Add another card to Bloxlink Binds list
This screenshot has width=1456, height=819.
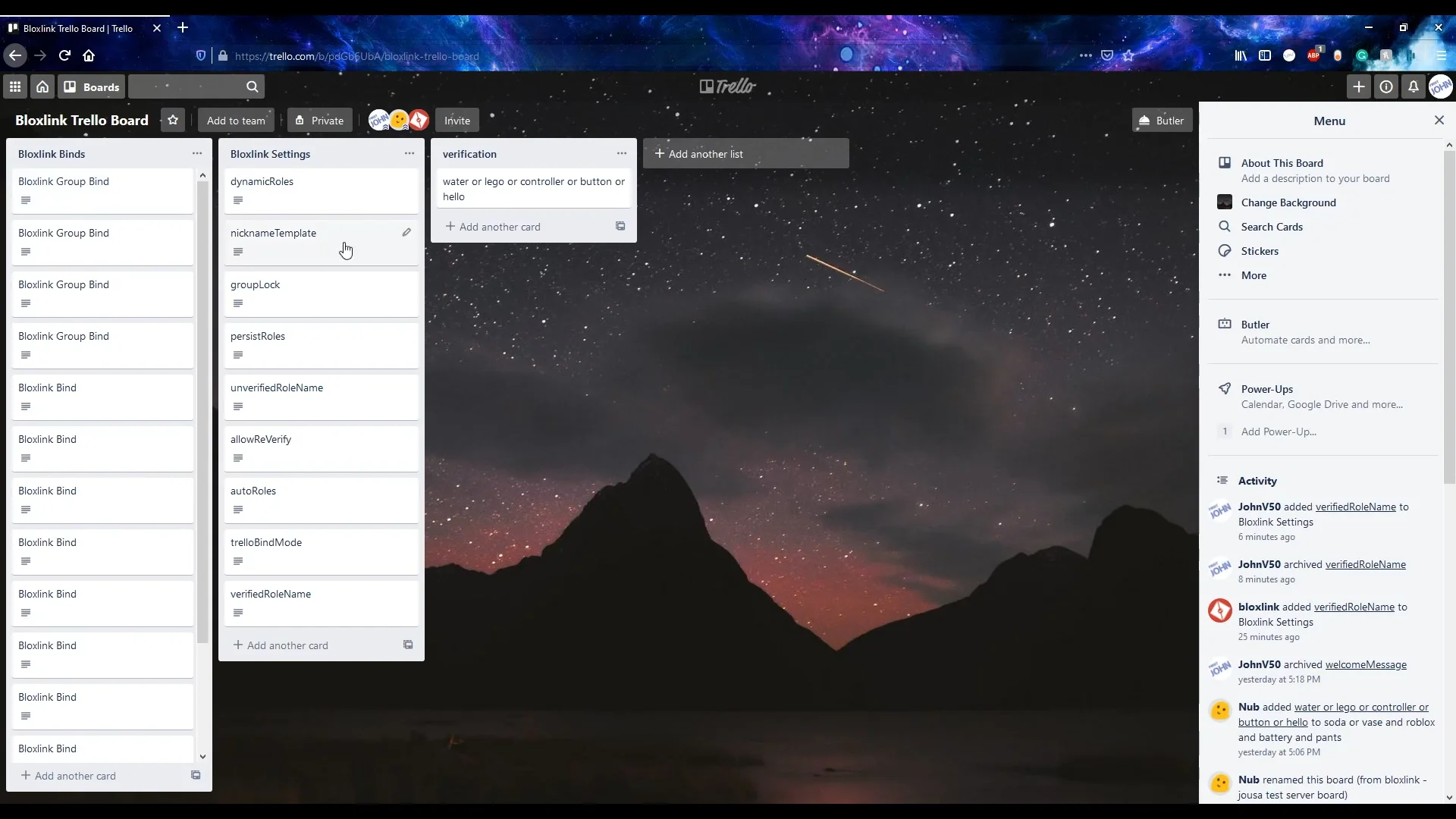(68, 776)
